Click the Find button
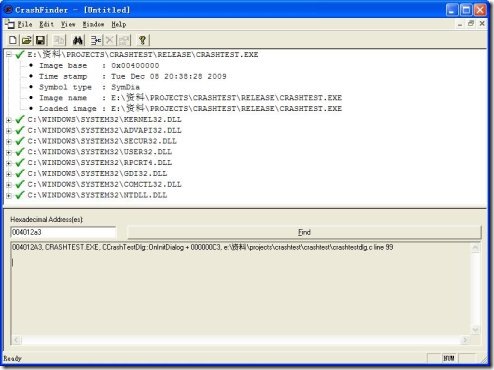The width and height of the screenshot is (494, 370). (304, 232)
